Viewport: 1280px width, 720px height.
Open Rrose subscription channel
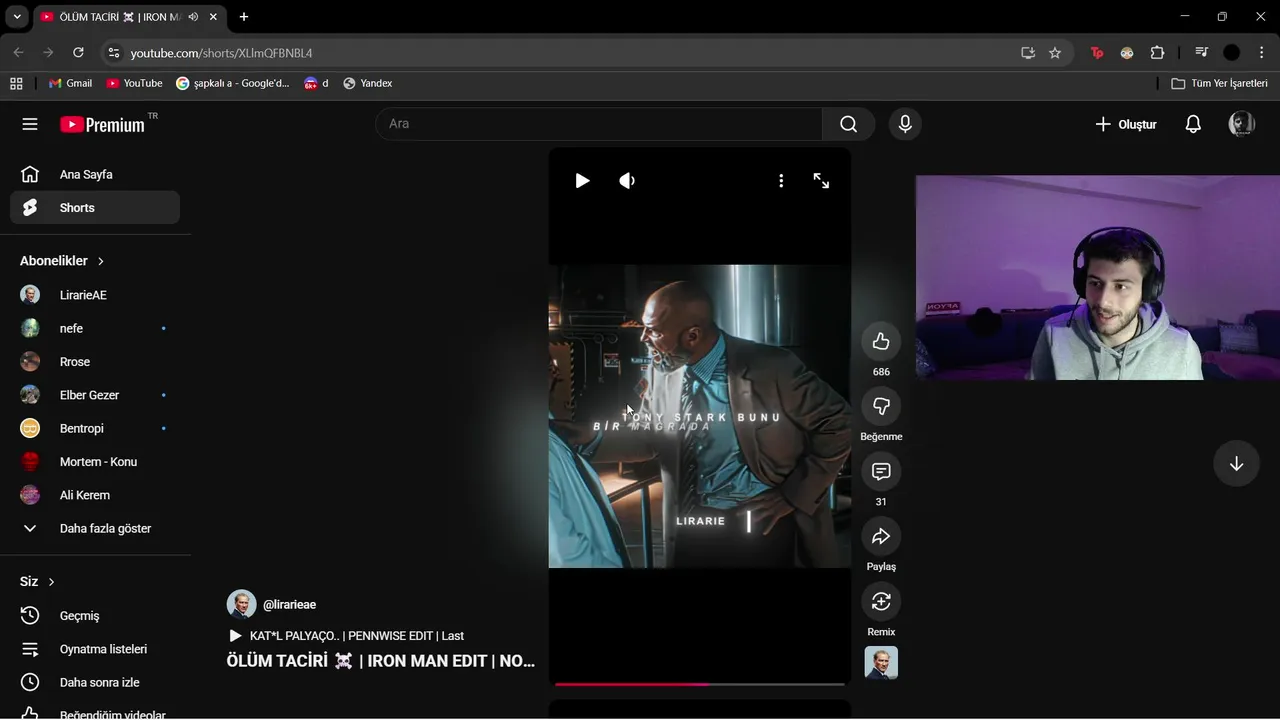95,362
